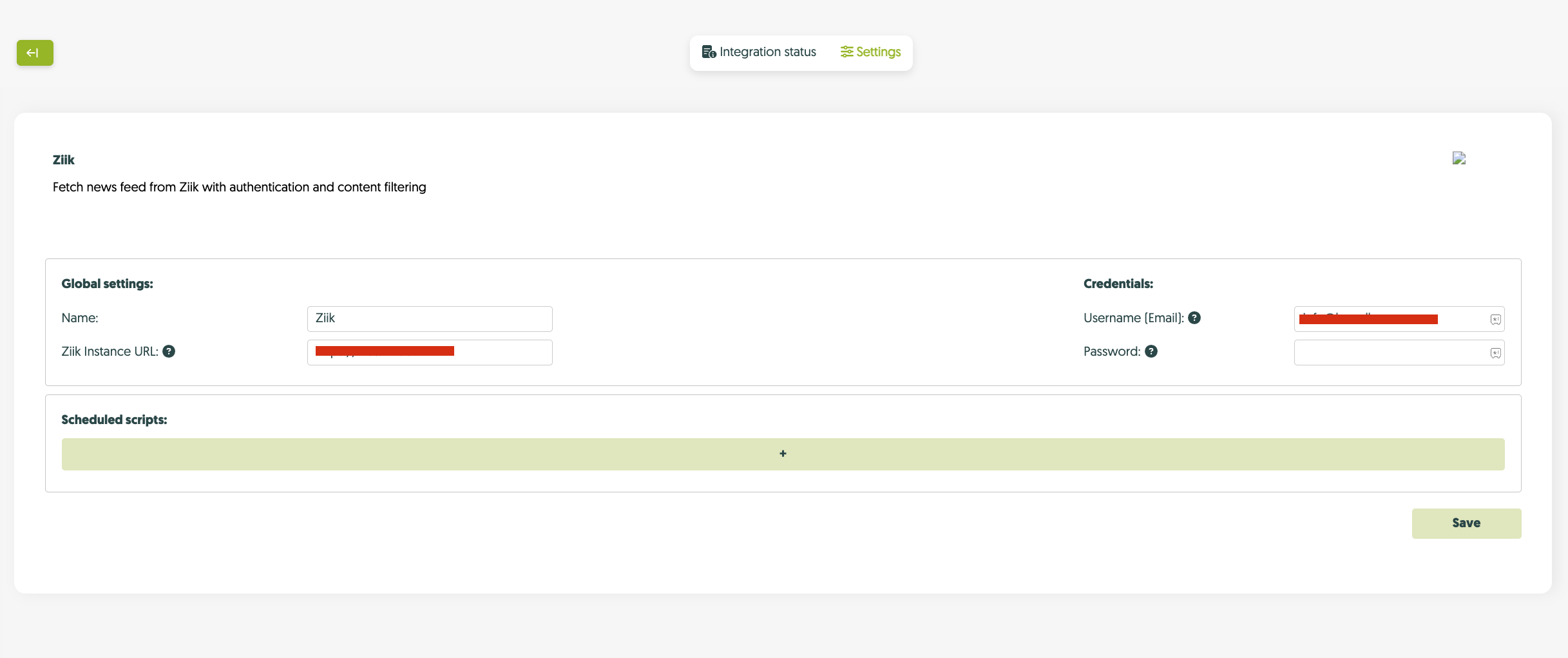Add a new scheduled script
The height and width of the screenshot is (658, 1568).
point(783,454)
